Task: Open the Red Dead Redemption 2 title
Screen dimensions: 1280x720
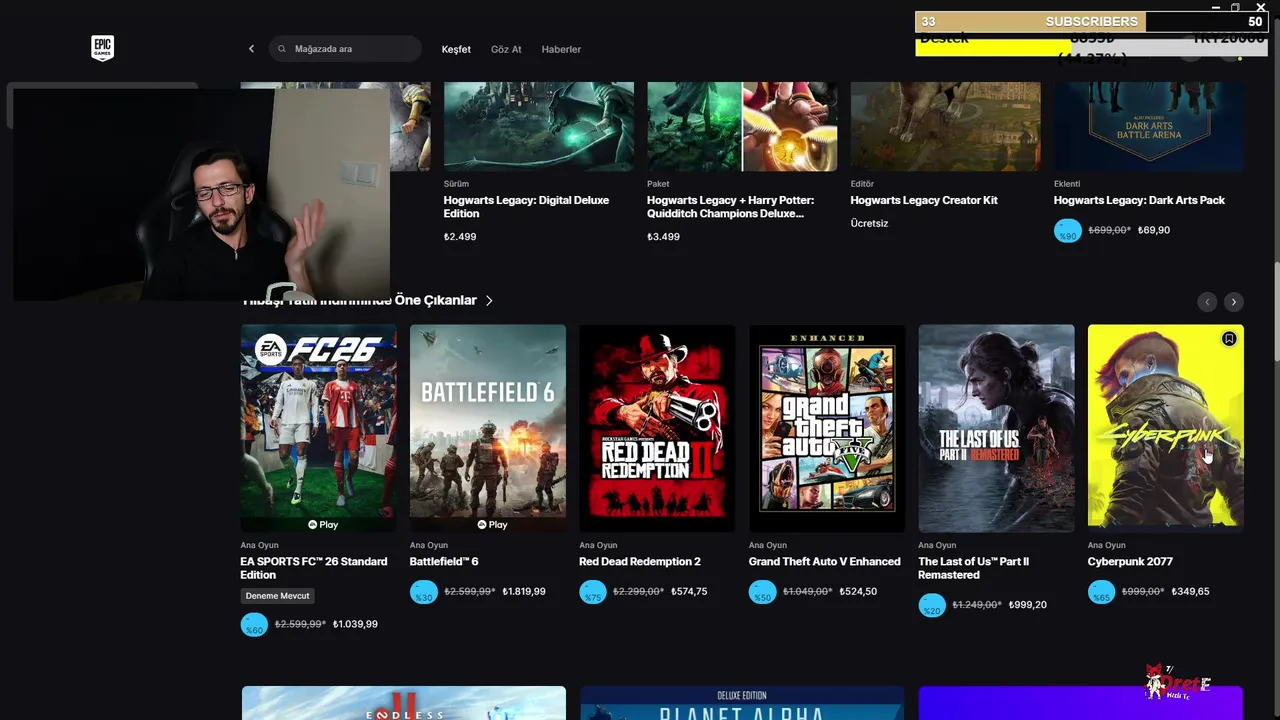Action: 640,562
